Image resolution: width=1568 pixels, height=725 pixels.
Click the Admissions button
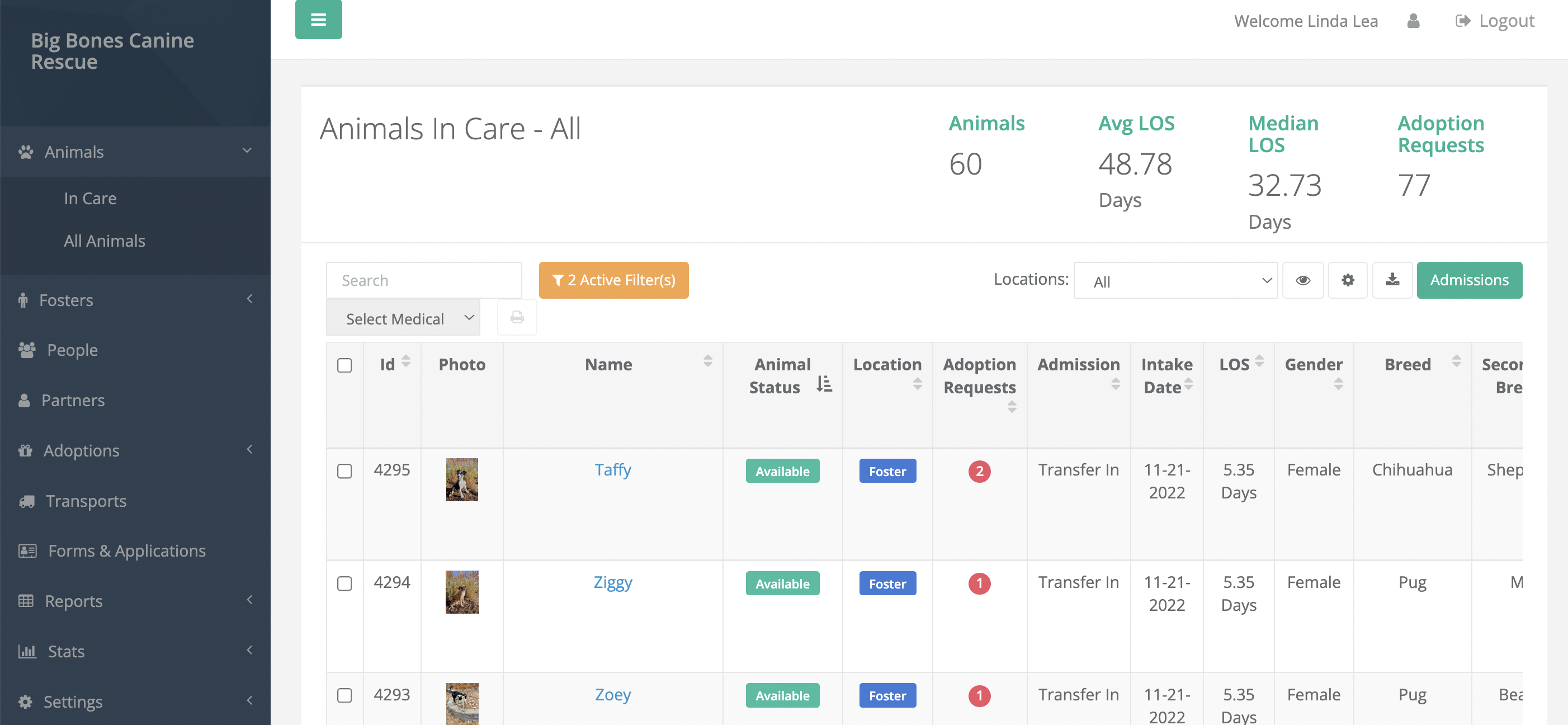1469,280
